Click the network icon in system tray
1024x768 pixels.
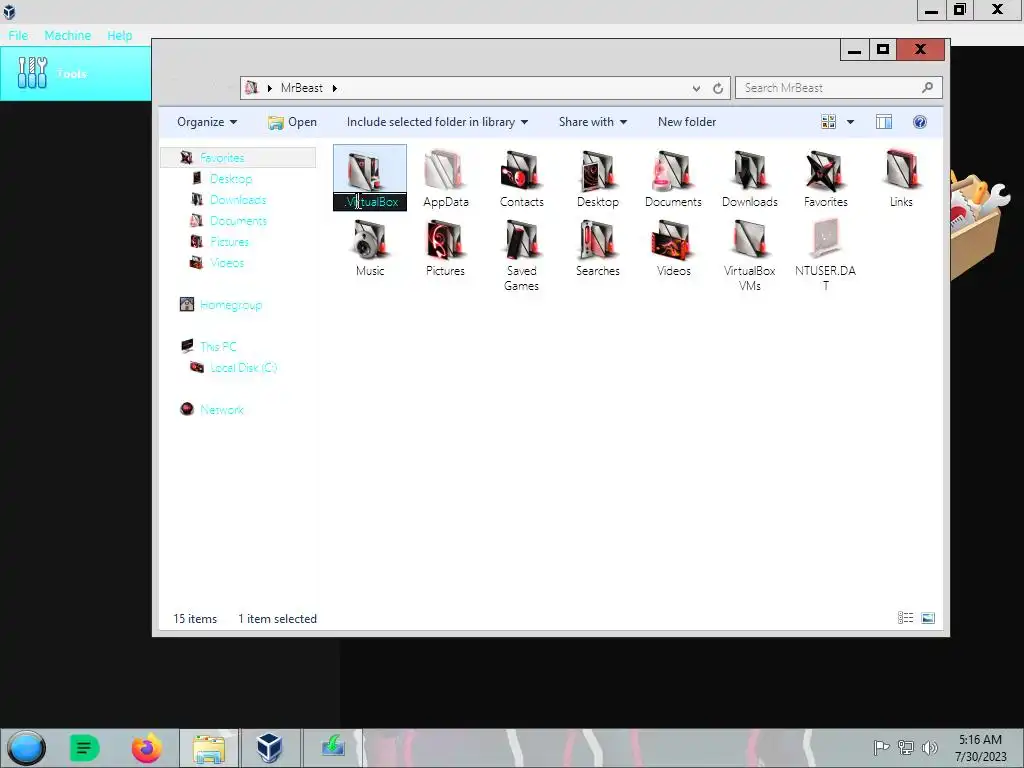[x=906, y=748]
